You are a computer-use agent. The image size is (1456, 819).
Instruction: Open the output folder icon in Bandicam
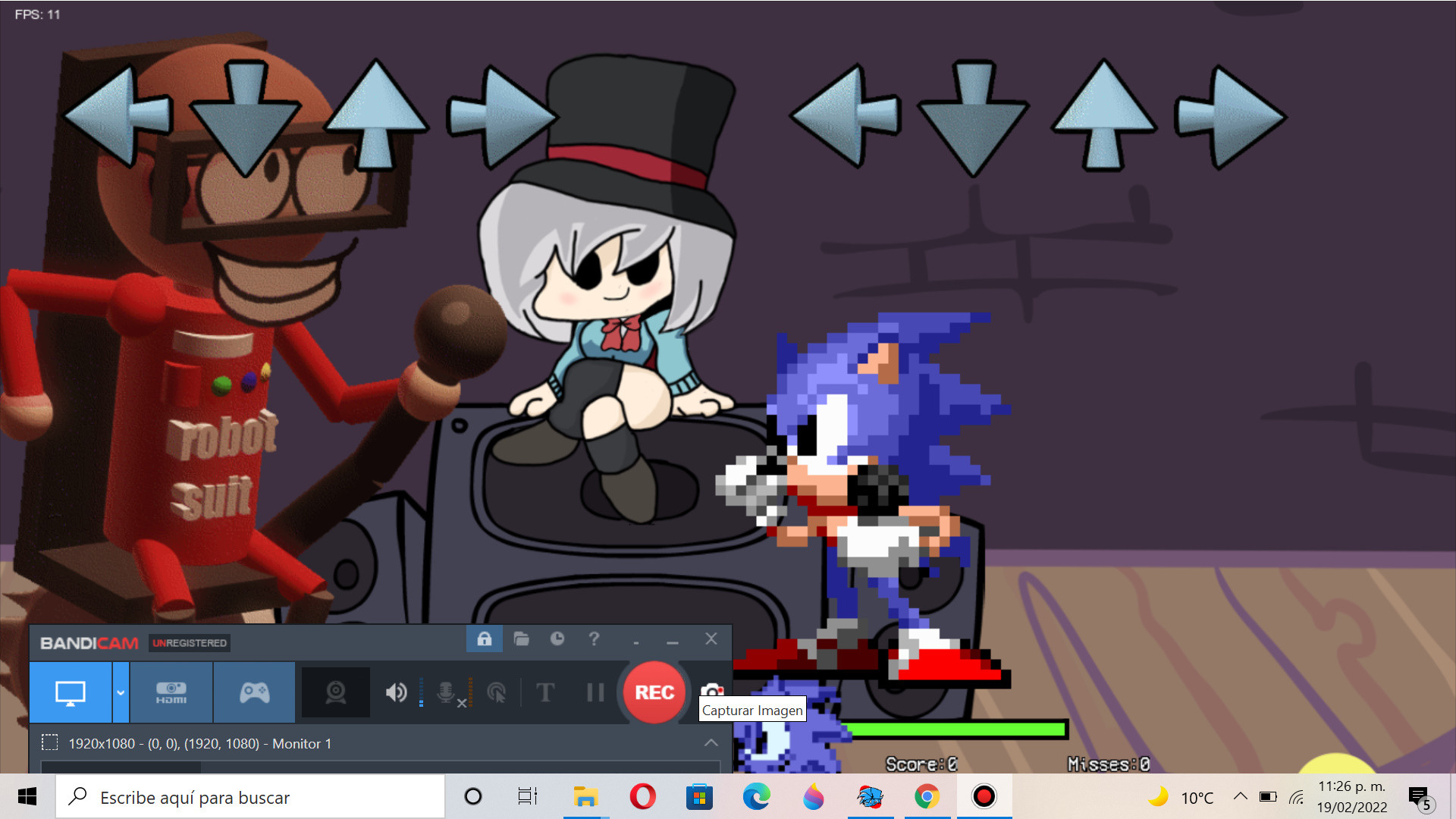[521, 639]
